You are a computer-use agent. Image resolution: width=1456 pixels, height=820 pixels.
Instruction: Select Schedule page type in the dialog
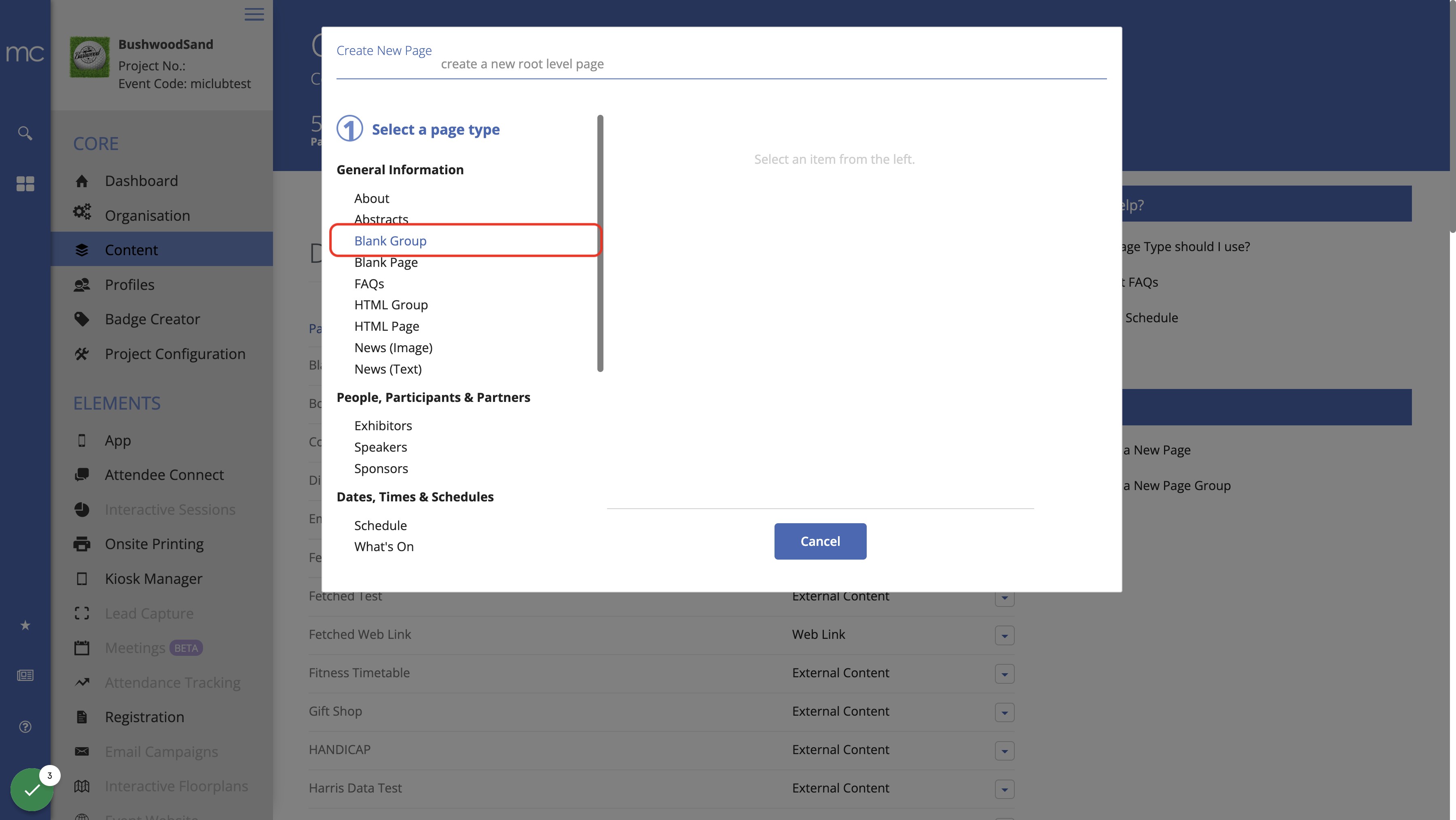[x=381, y=526]
